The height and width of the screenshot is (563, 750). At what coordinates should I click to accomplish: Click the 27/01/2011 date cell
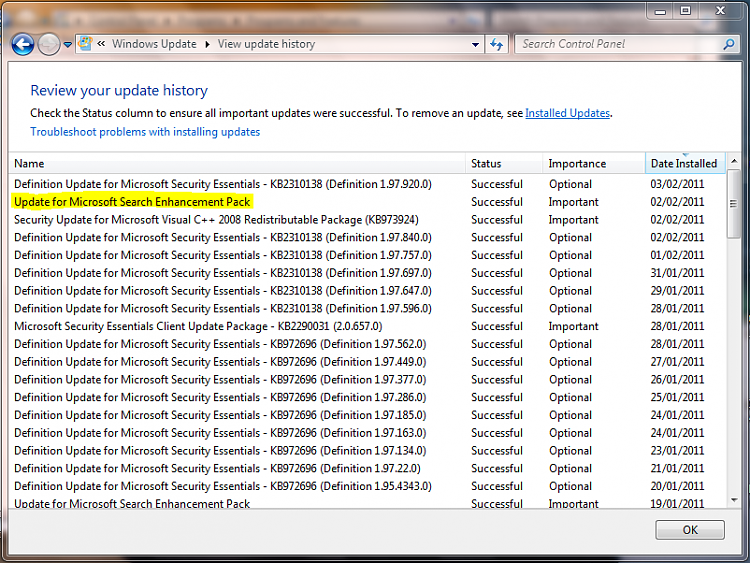(x=677, y=362)
